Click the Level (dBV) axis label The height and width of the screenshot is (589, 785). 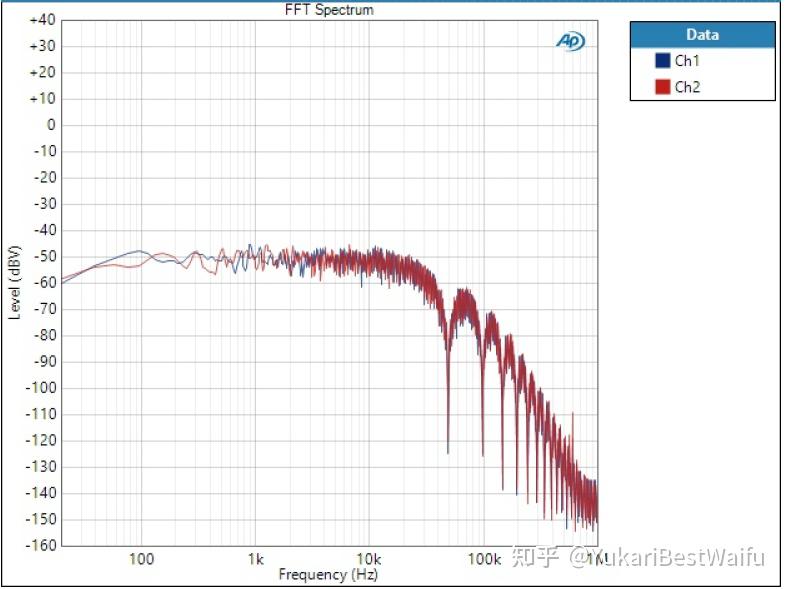pyautogui.click(x=15, y=282)
